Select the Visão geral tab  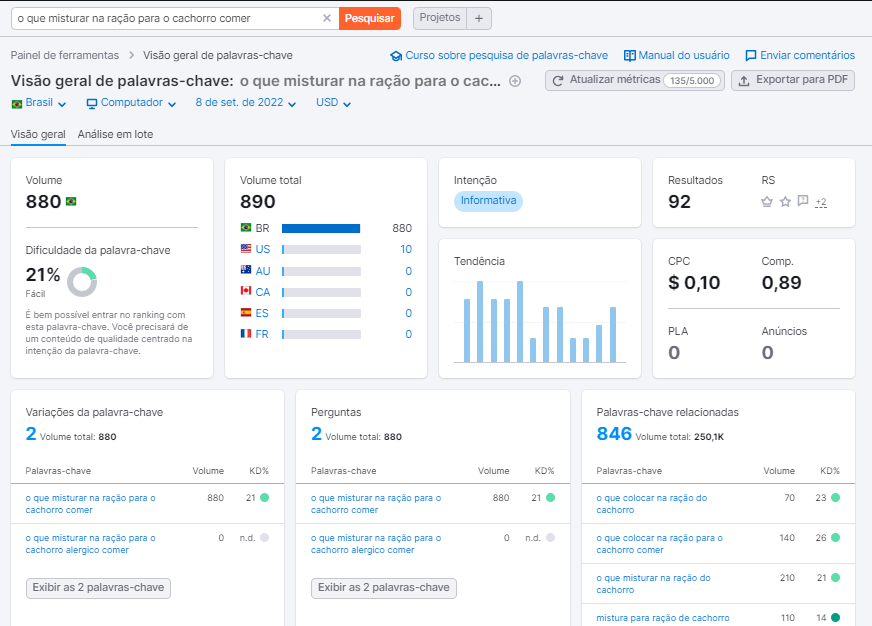click(37, 132)
